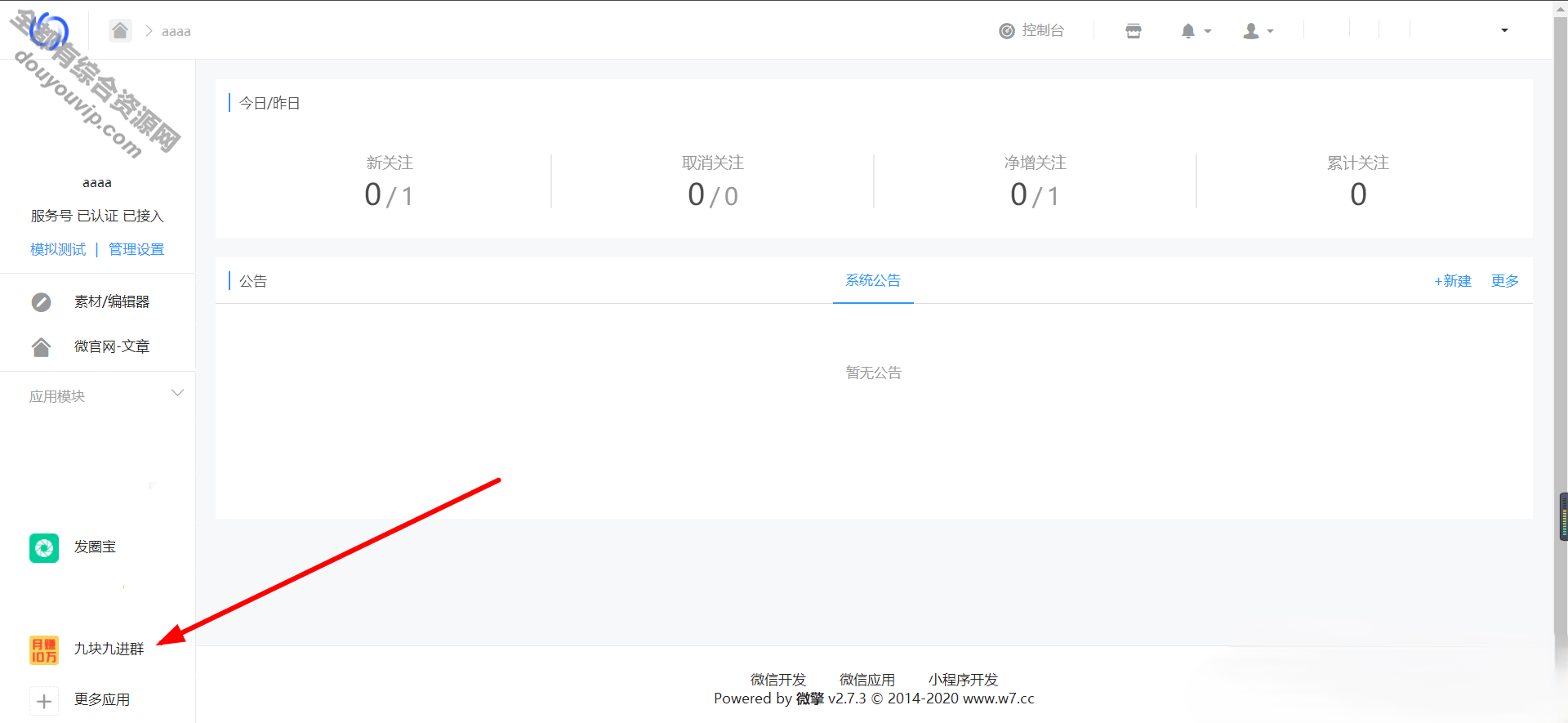Open 微信应用 footer link

pyautogui.click(x=867, y=680)
